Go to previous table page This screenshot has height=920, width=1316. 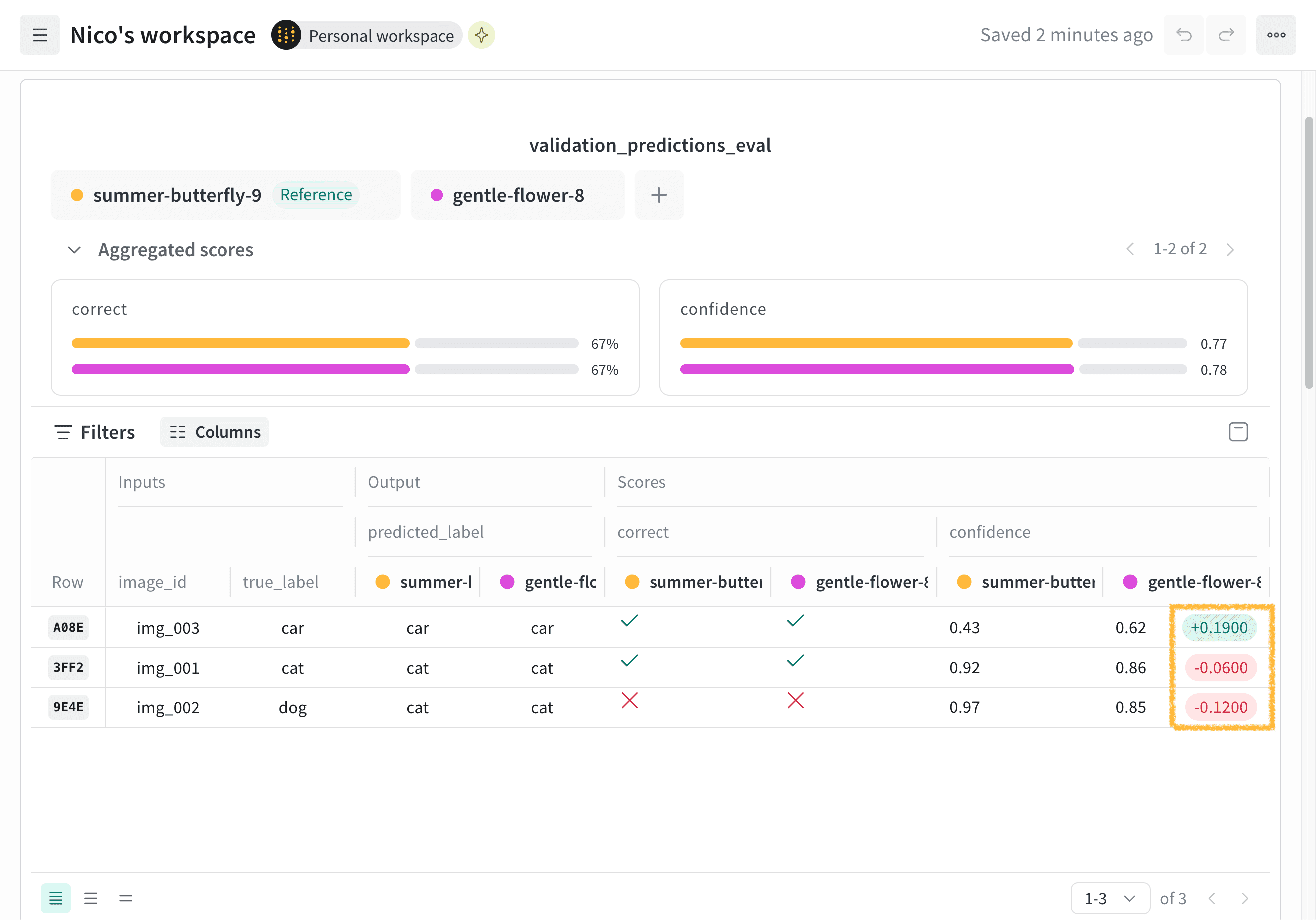[1212, 898]
